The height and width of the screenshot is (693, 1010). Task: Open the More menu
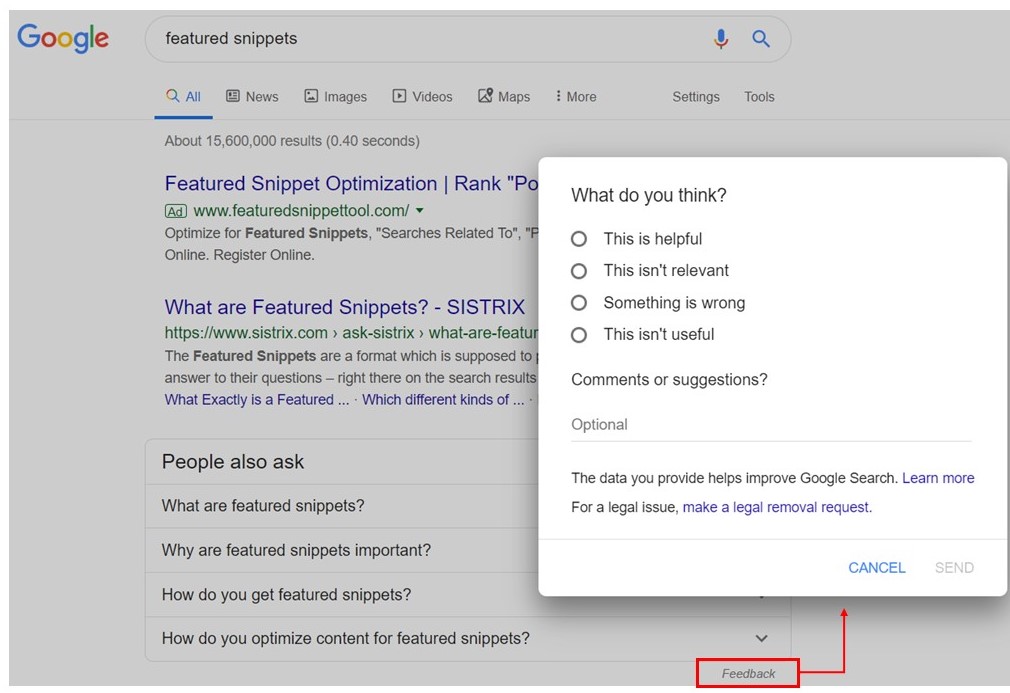pos(576,97)
